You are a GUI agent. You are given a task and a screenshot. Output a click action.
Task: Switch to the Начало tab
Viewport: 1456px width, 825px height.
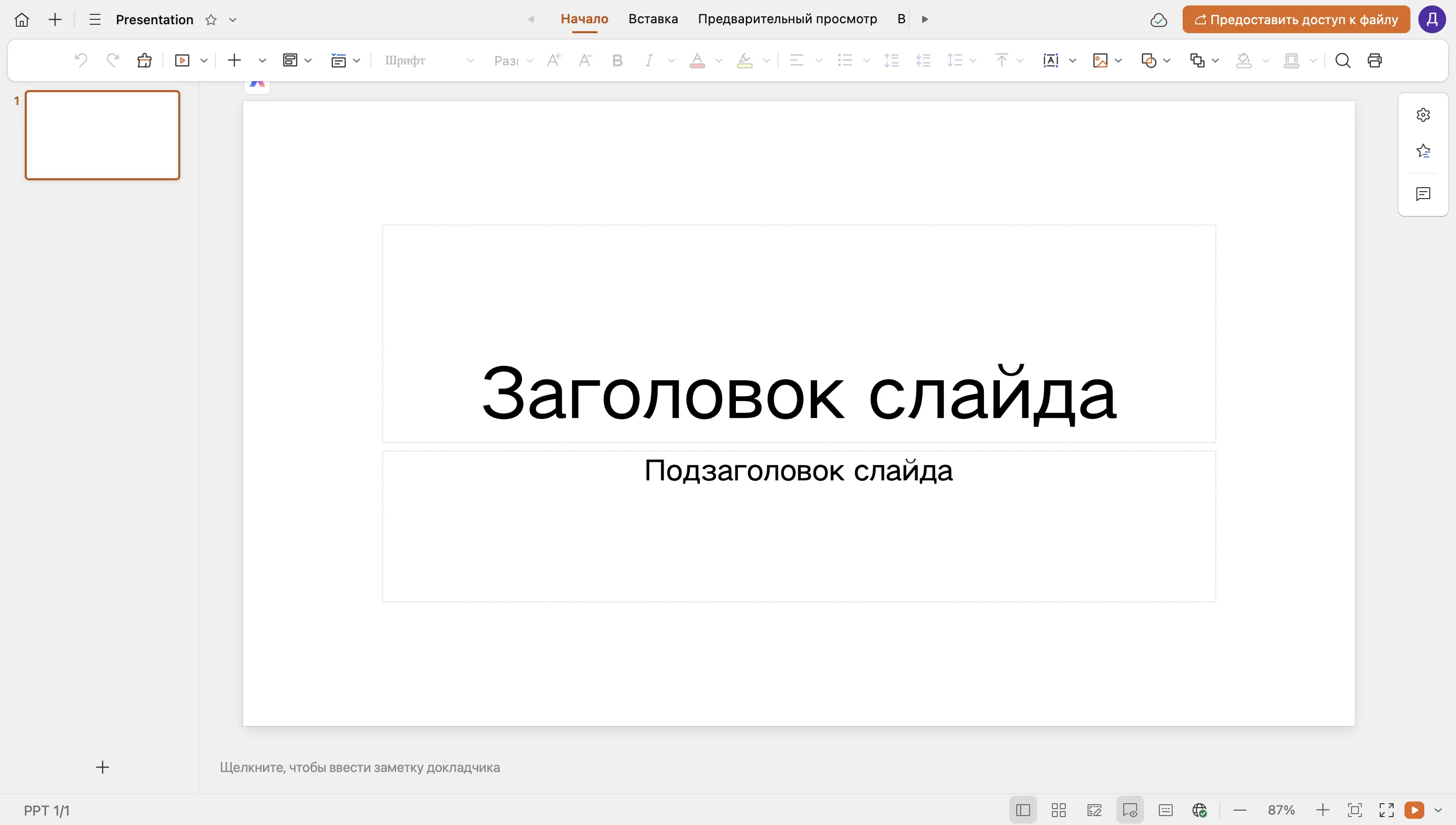coord(584,19)
